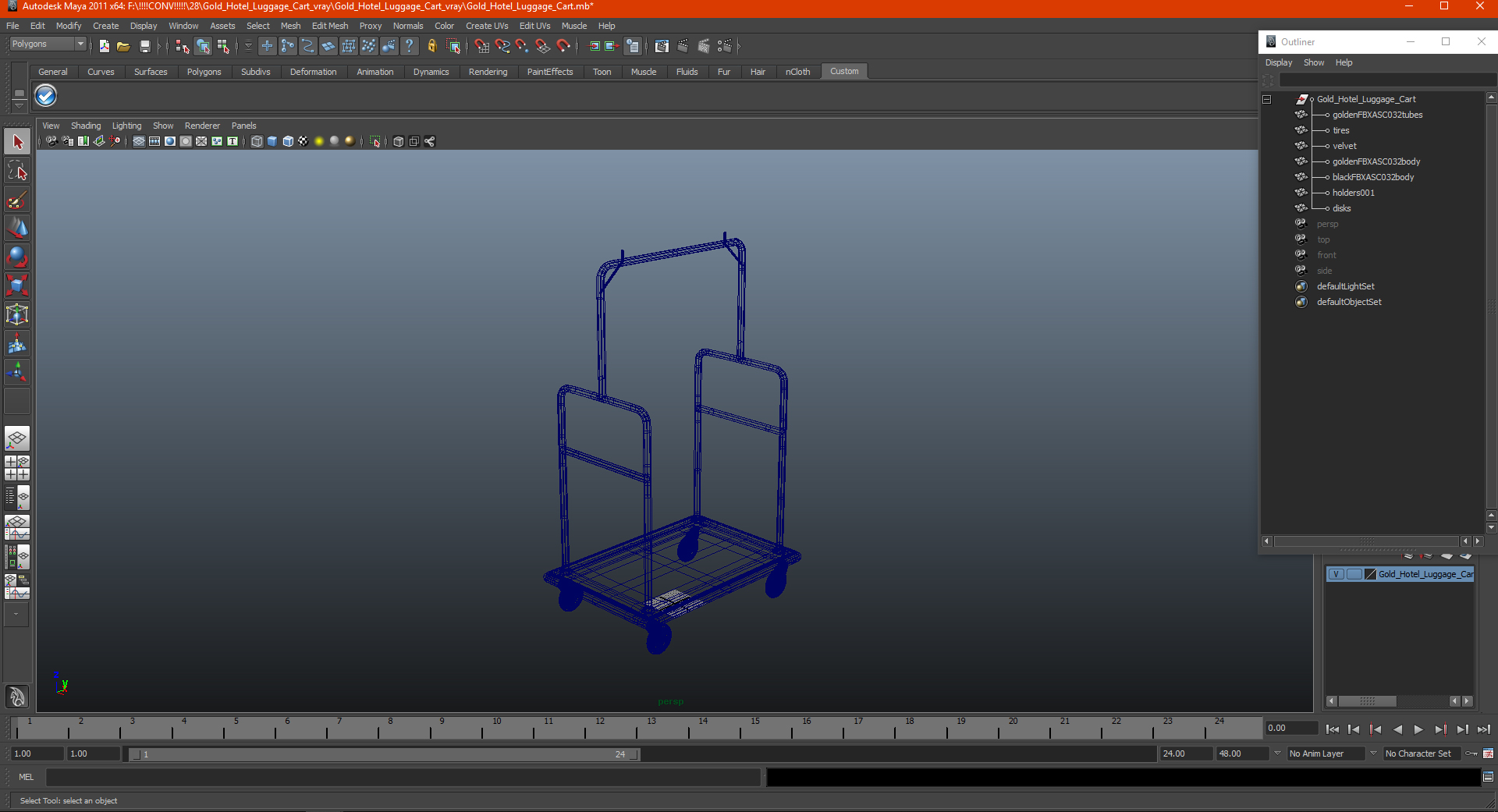Viewport: 1498px width, 812px height.
Task: Toggle Make Live magnet icon
Action: (x=563, y=47)
